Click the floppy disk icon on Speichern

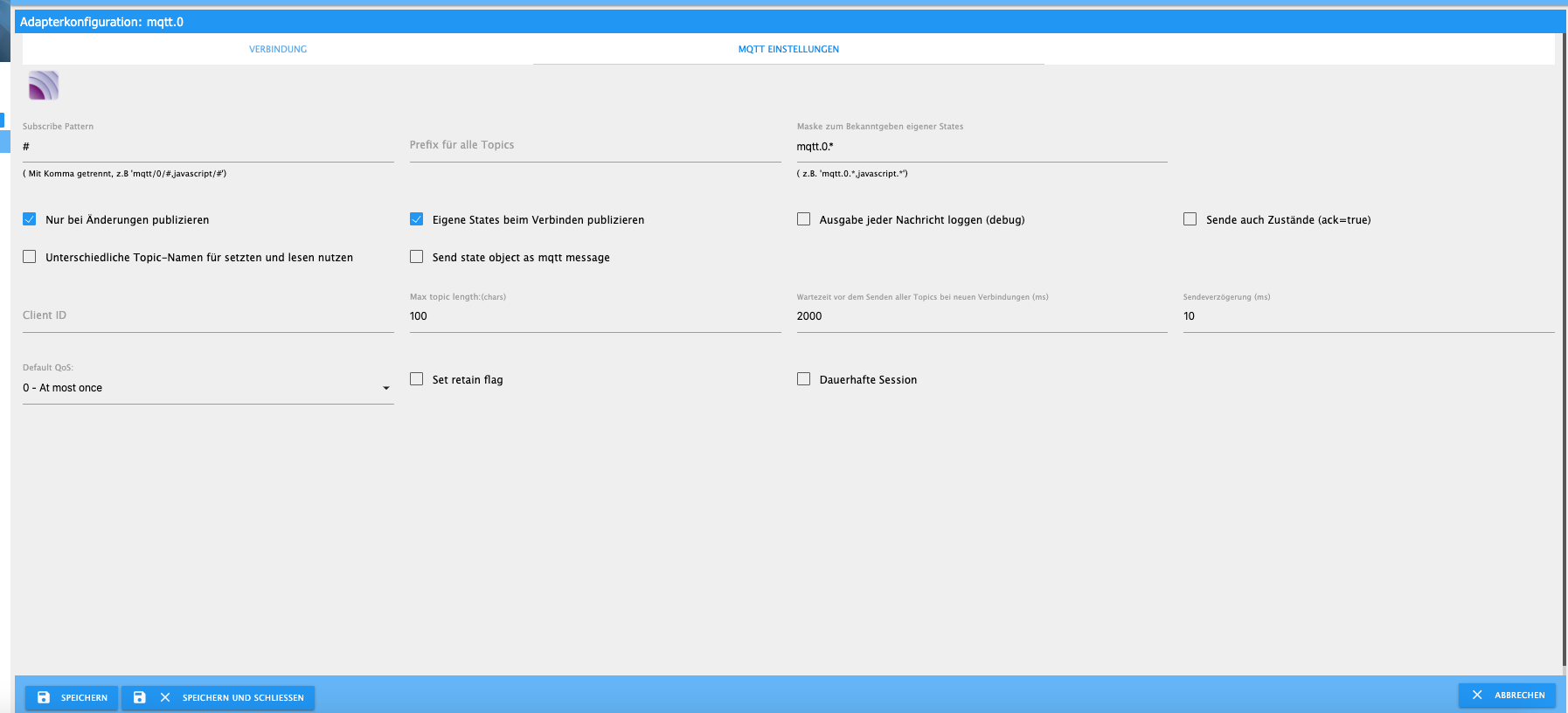(x=44, y=697)
